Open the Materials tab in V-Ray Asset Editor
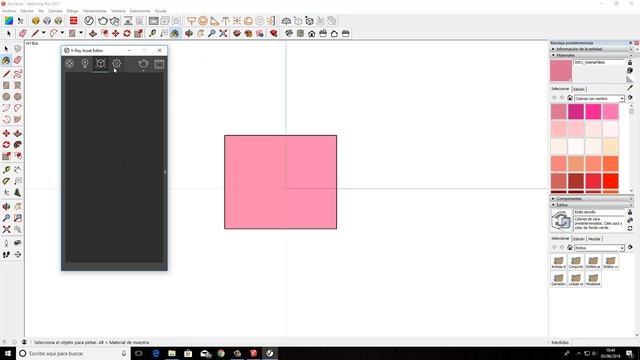Image resolution: width=640 pixels, height=360 pixels. 69,63
